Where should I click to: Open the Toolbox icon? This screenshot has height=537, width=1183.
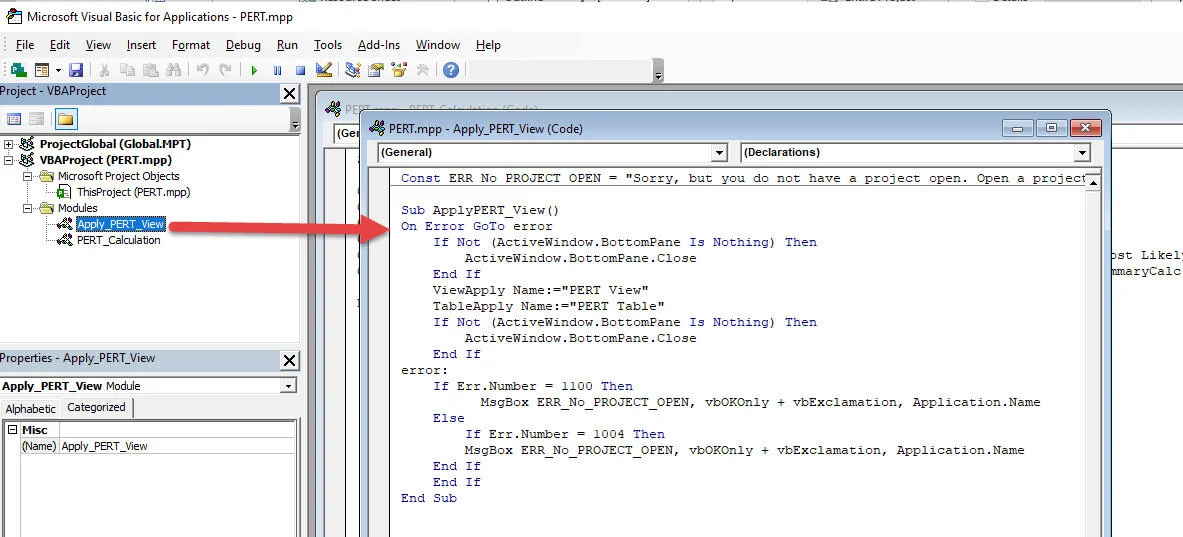tap(422, 70)
